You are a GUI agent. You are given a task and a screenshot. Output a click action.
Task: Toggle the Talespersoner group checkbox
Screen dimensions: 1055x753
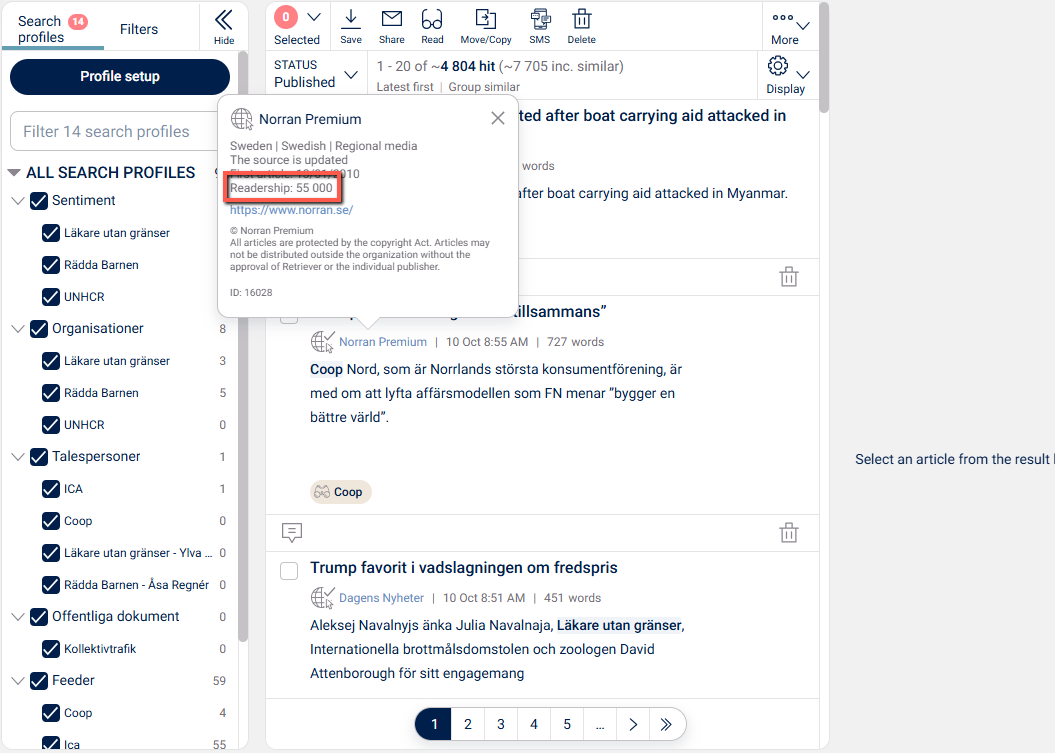pyautogui.click(x=39, y=457)
